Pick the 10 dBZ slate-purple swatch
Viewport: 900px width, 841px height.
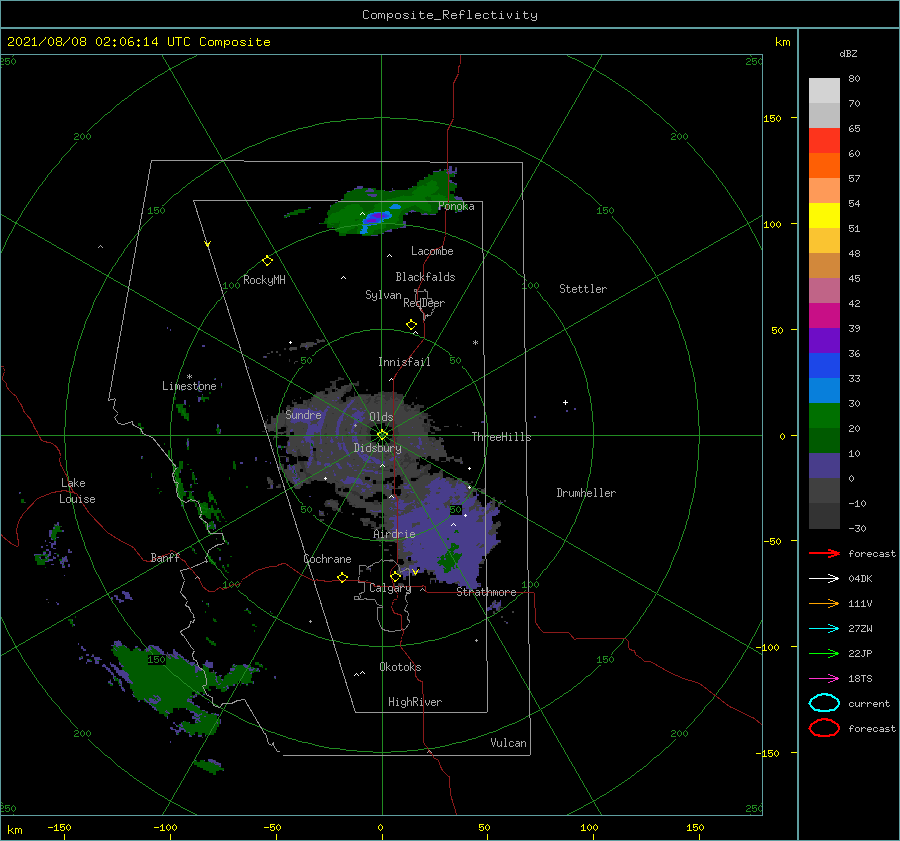(824, 466)
